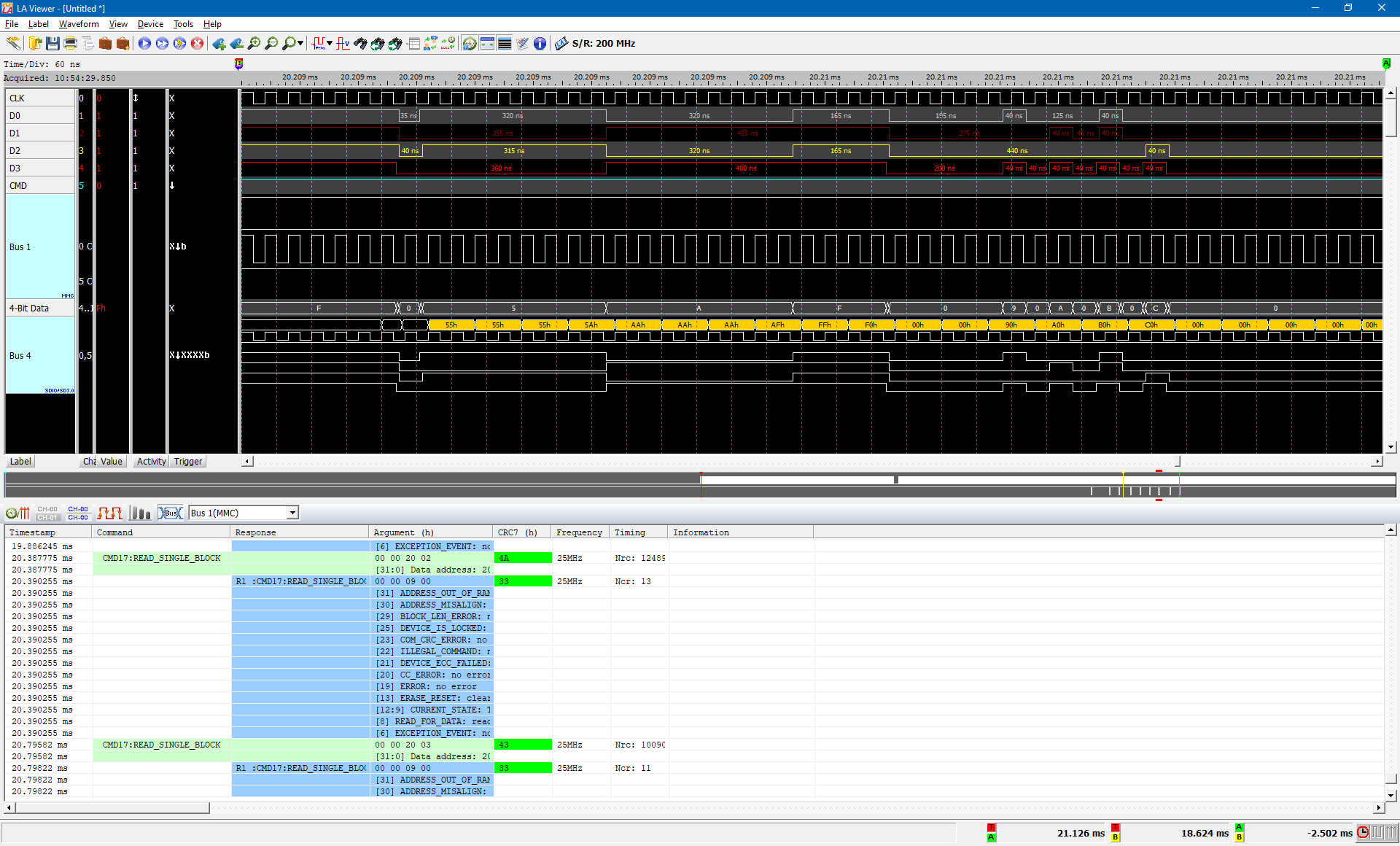
Task: Expand the zoom magnifier dropdown arrow
Action: pyautogui.click(x=300, y=44)
